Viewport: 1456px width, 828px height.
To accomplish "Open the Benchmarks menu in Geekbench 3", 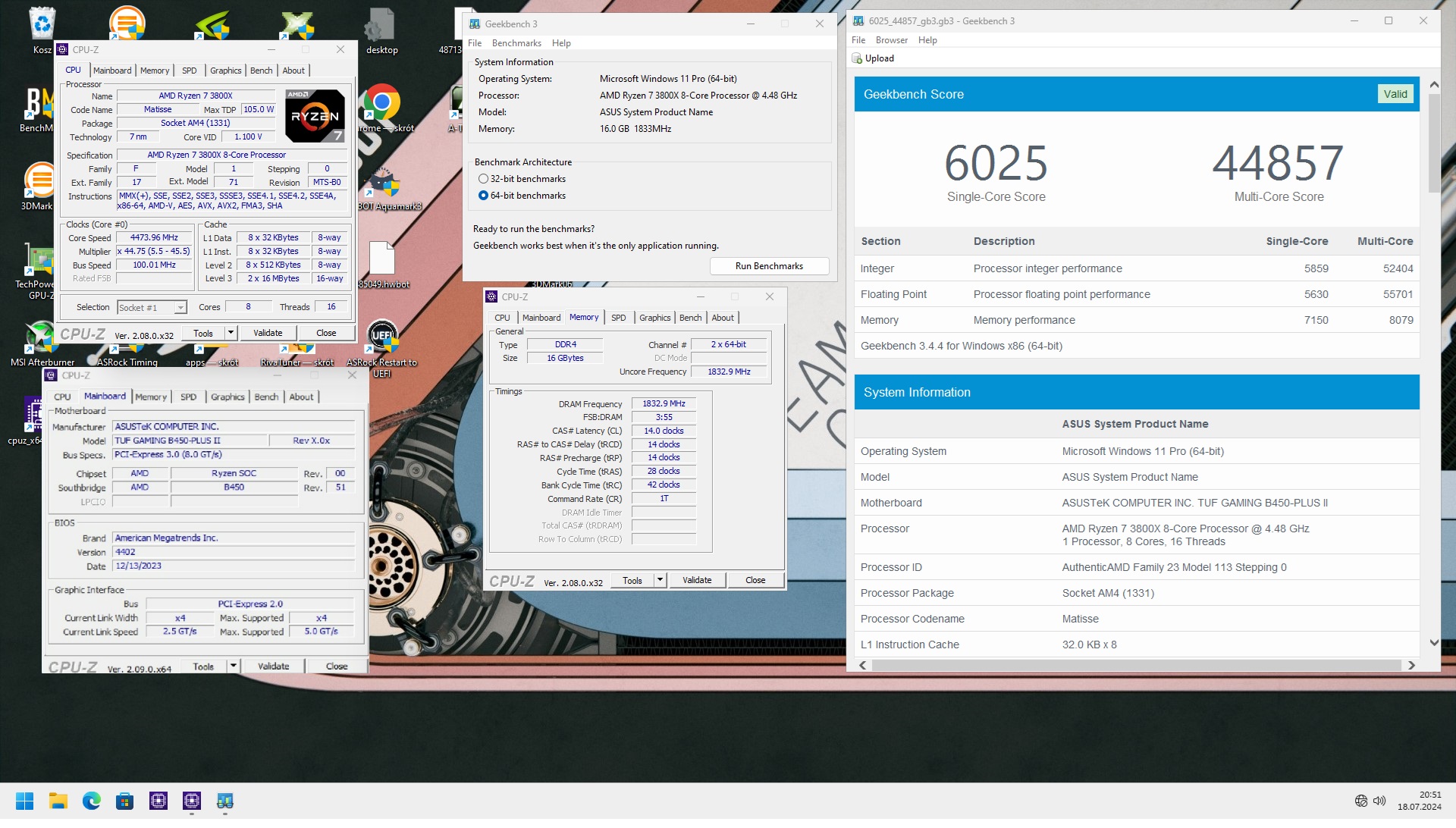I will 516,43.
